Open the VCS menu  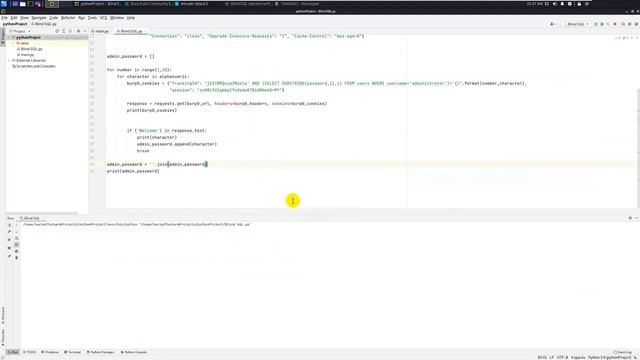[x=103, y=18]
